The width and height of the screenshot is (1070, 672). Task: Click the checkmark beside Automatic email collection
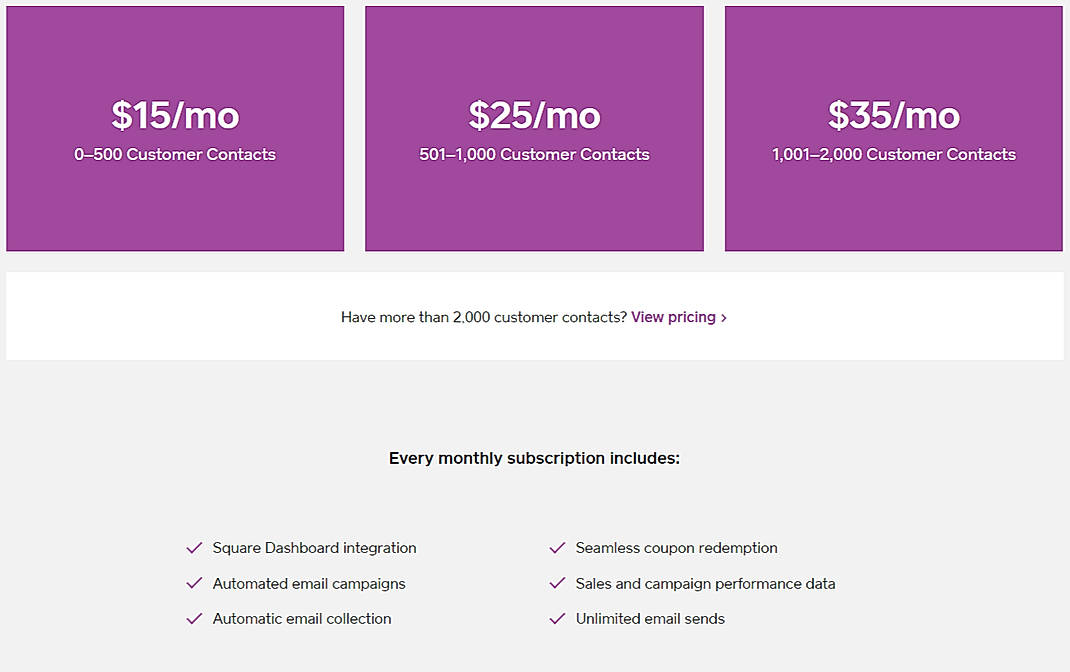click(x=193, y=619)
